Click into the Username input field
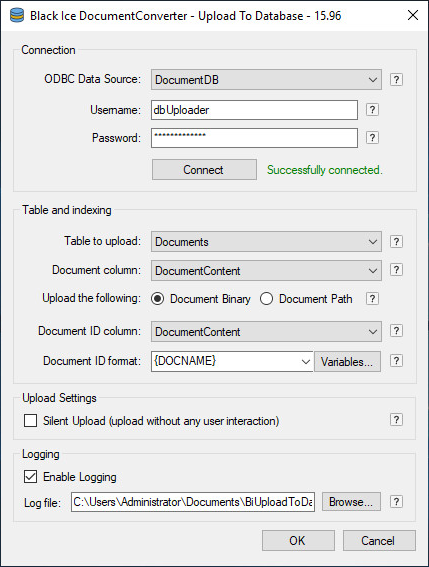The image size is (429, 567). click(x=254, y=110)
